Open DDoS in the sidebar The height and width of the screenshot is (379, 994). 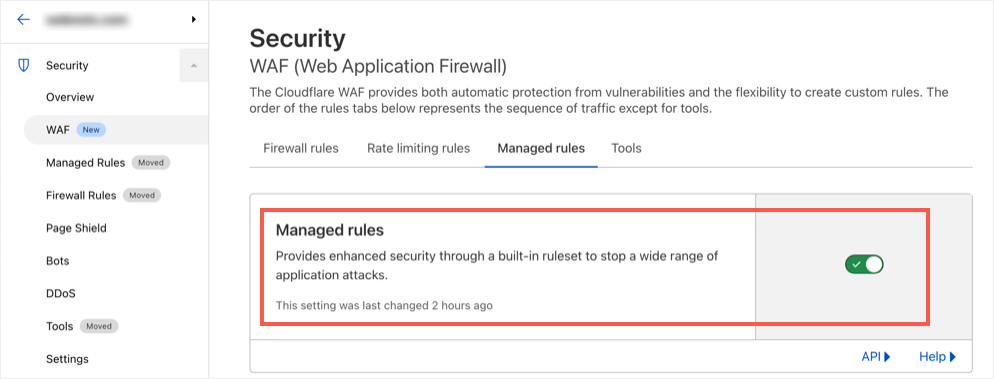point(61,293)
